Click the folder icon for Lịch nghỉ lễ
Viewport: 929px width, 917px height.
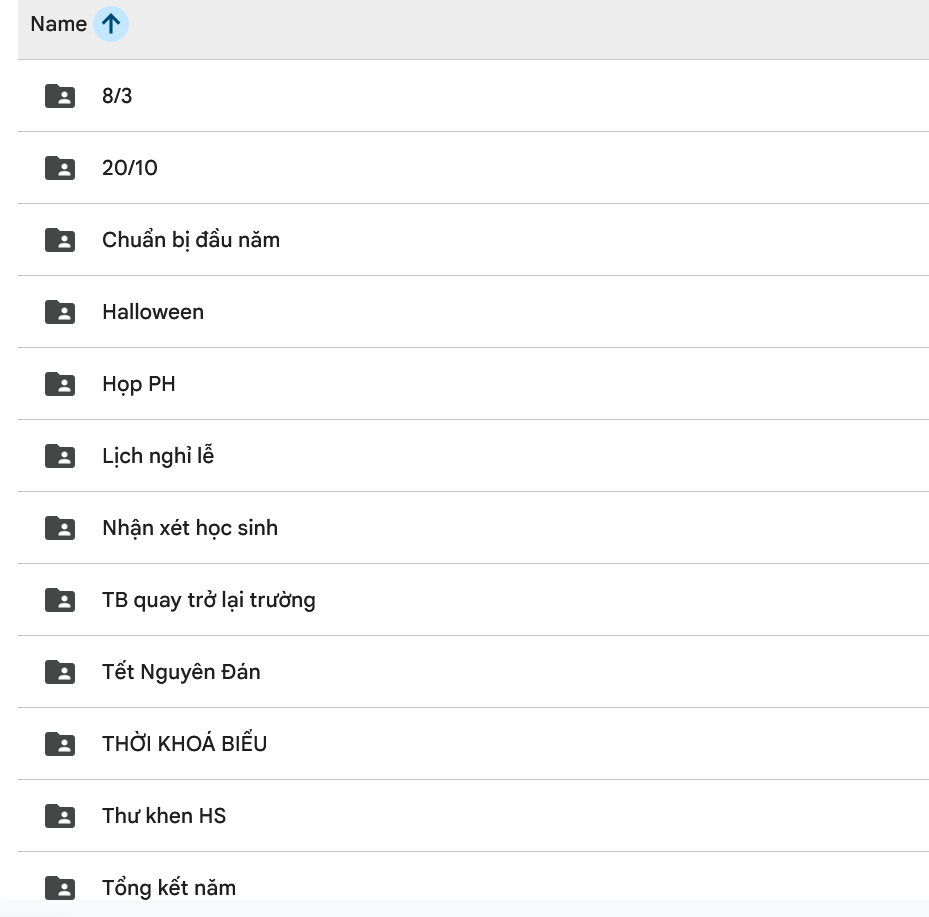tap(60, 456)
